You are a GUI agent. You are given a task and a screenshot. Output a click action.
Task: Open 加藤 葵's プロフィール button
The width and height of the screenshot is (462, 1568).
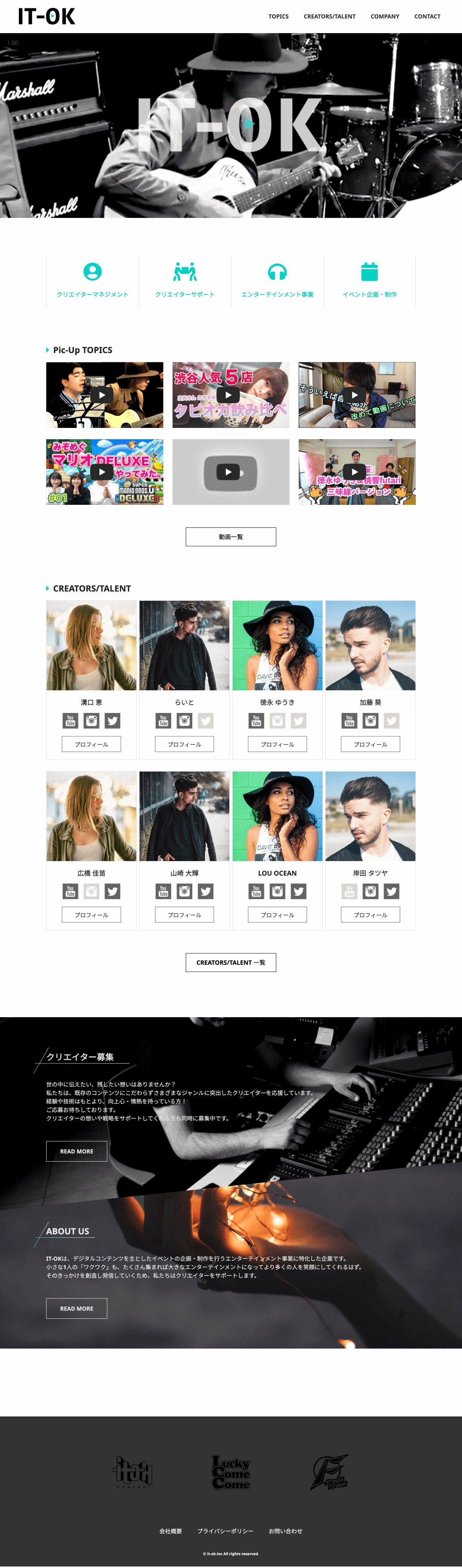[x=371, y=744]
